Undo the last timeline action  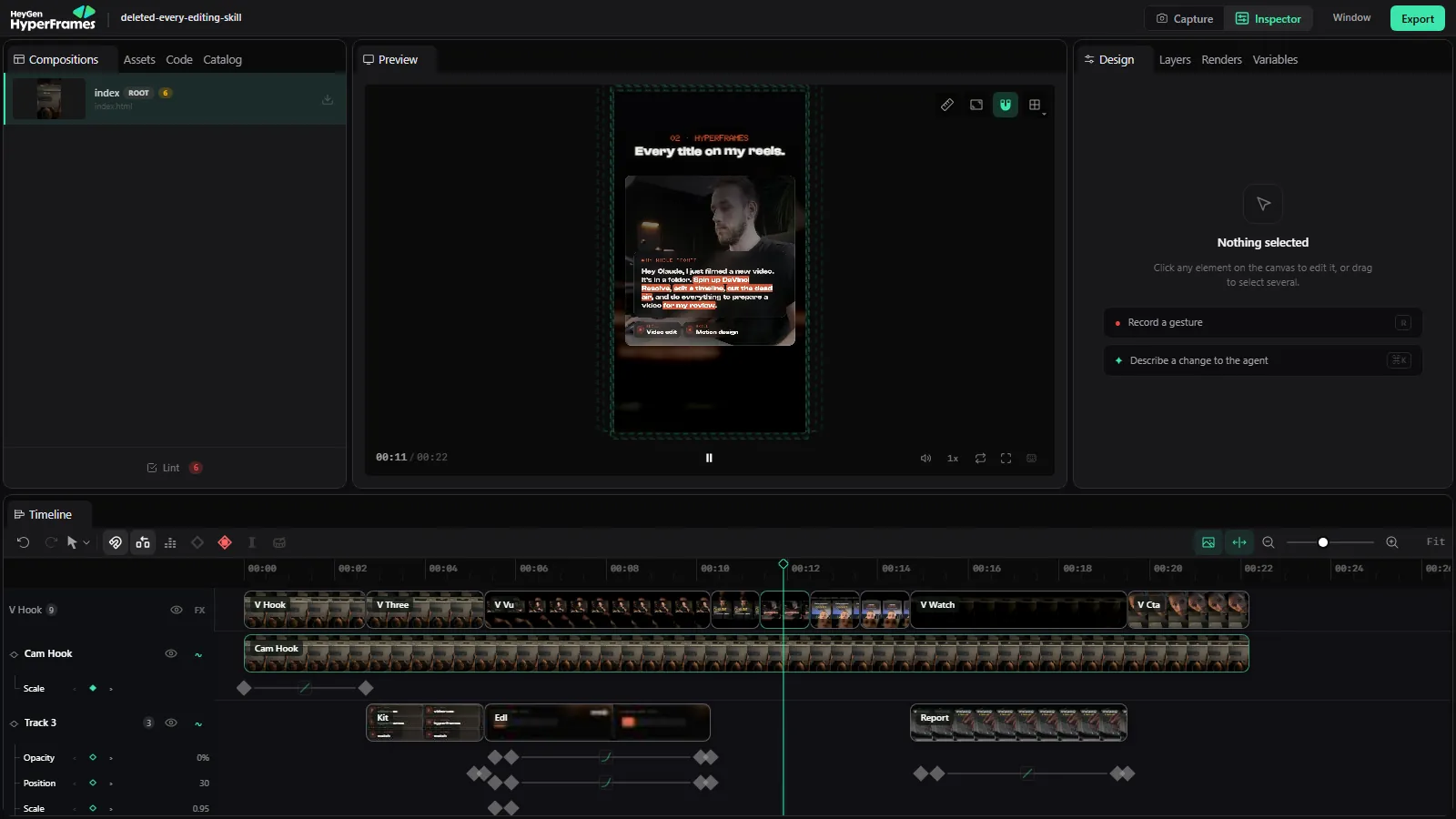(x=24, y=542)
